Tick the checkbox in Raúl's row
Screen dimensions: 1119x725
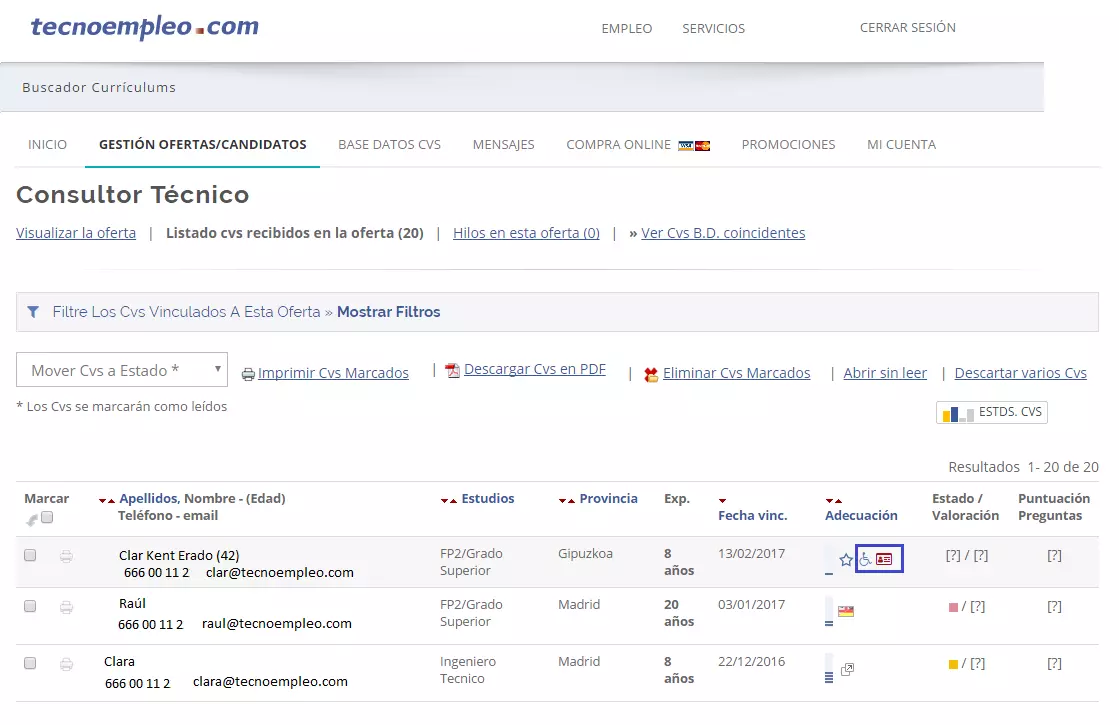coord(30,606)
